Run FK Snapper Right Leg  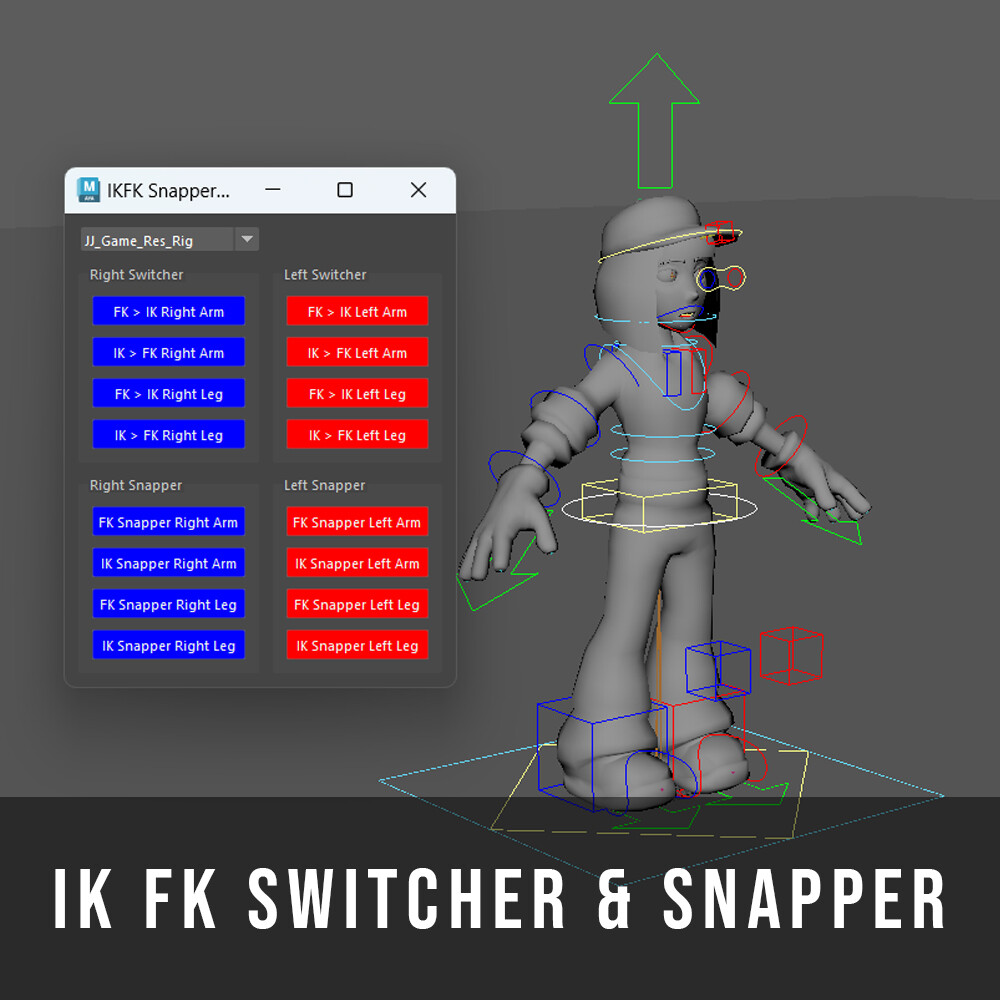pyautogui.click(x=168, y=604)
